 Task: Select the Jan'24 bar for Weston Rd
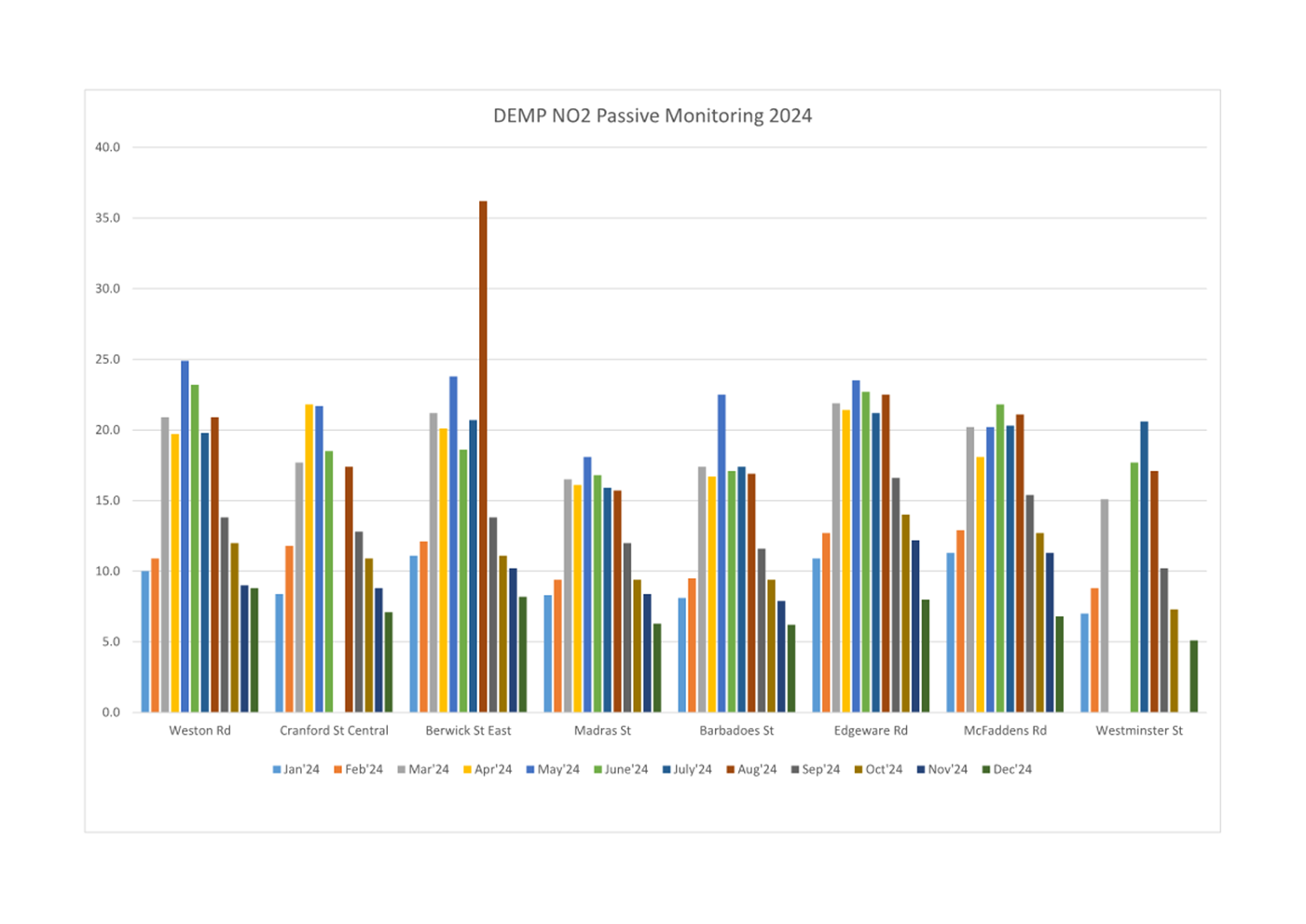145,641
